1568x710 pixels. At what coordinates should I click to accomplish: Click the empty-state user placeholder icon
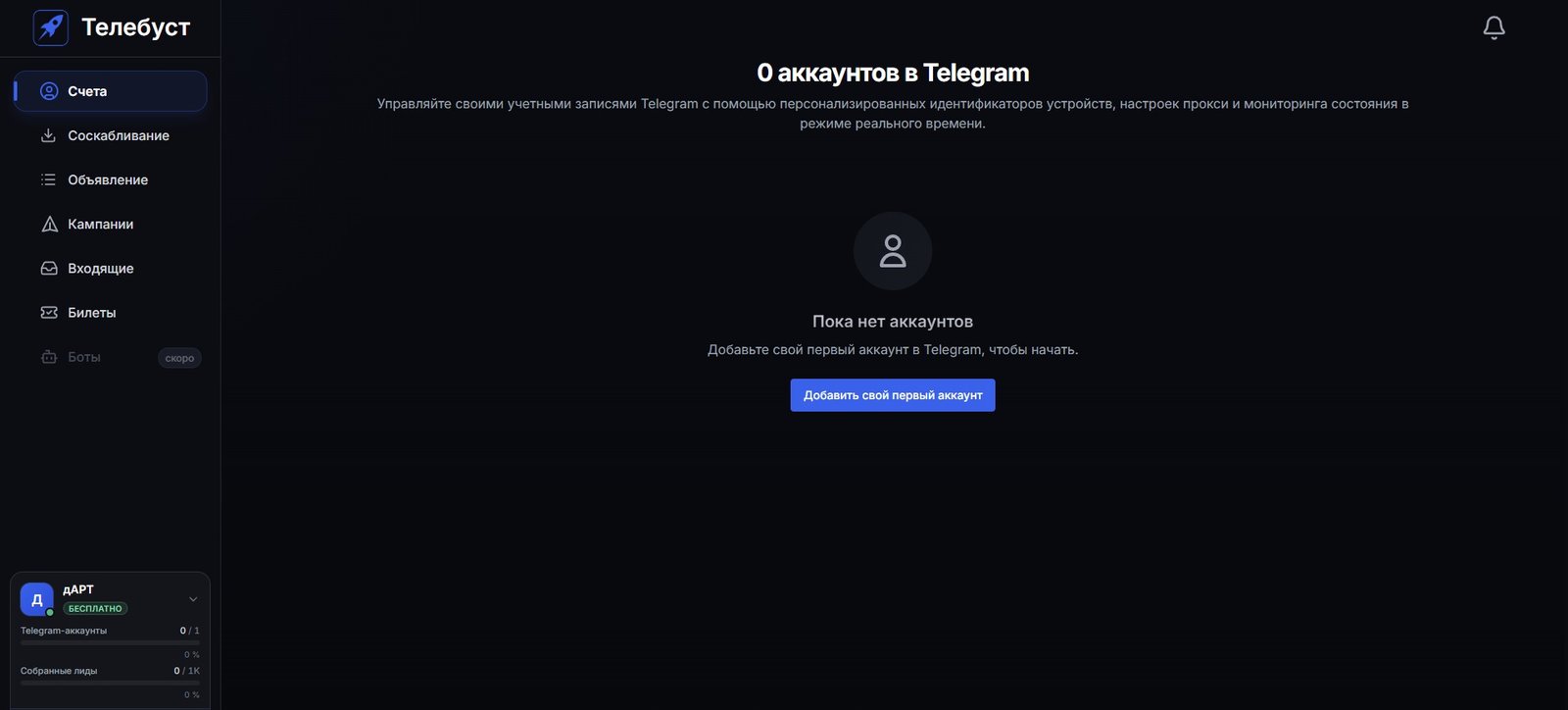(893, 251)
